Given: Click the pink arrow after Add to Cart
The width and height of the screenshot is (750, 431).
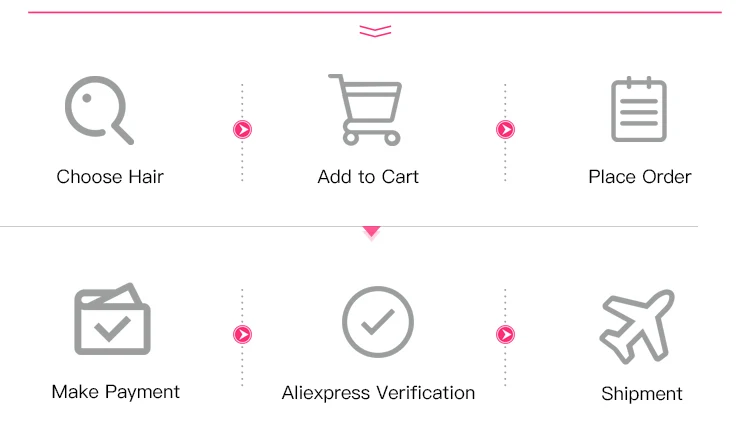Looking at the screenshot, I should coord(505,129).
